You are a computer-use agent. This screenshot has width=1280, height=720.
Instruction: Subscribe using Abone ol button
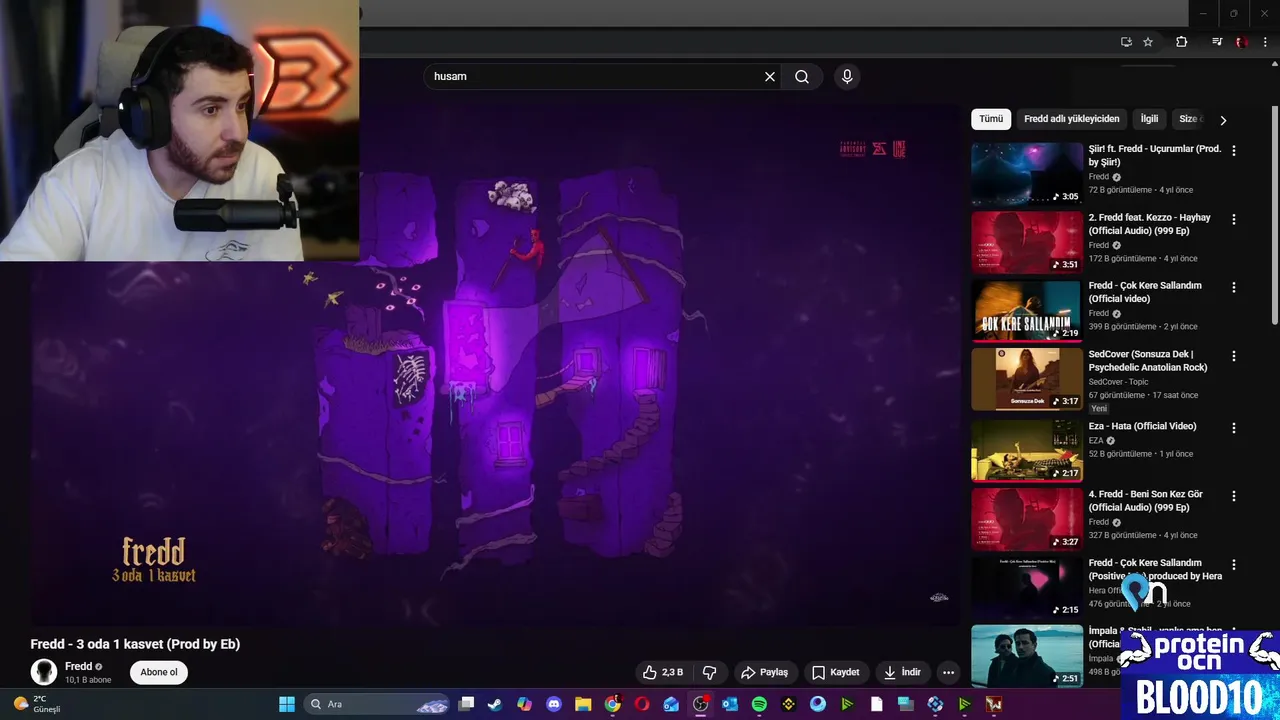tap(159, 672)
